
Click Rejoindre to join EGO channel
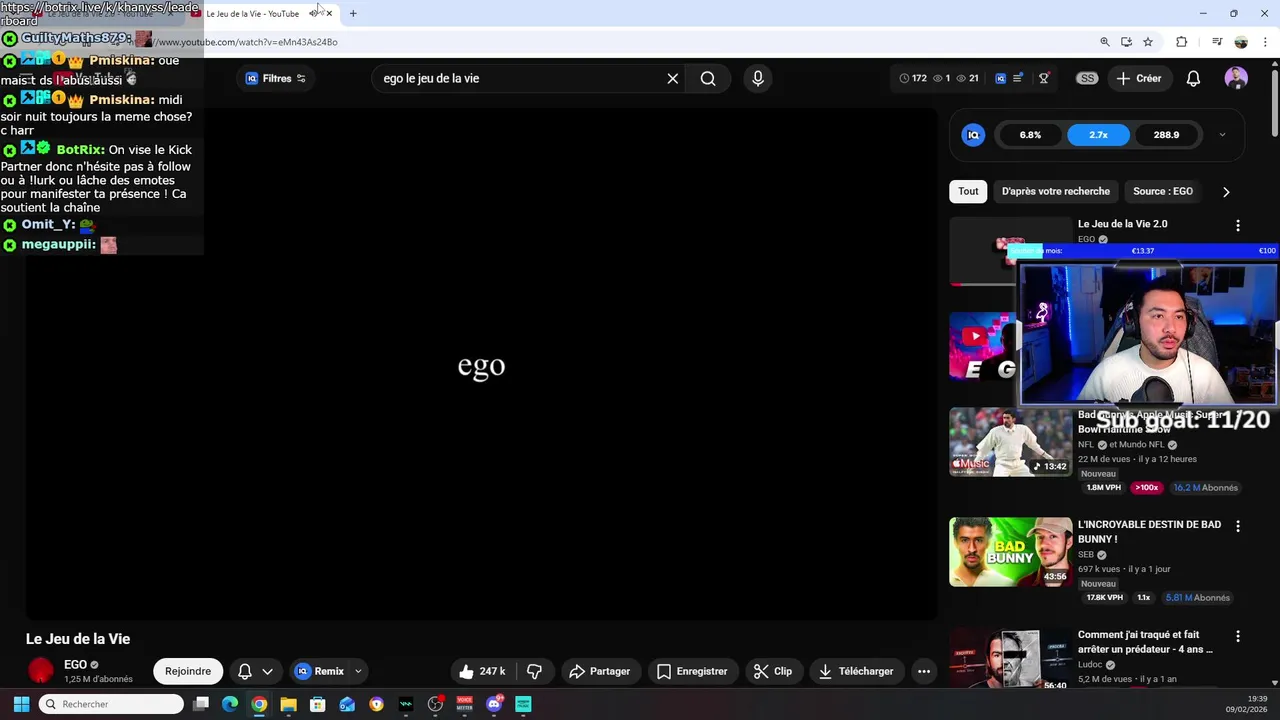[188, 671]
